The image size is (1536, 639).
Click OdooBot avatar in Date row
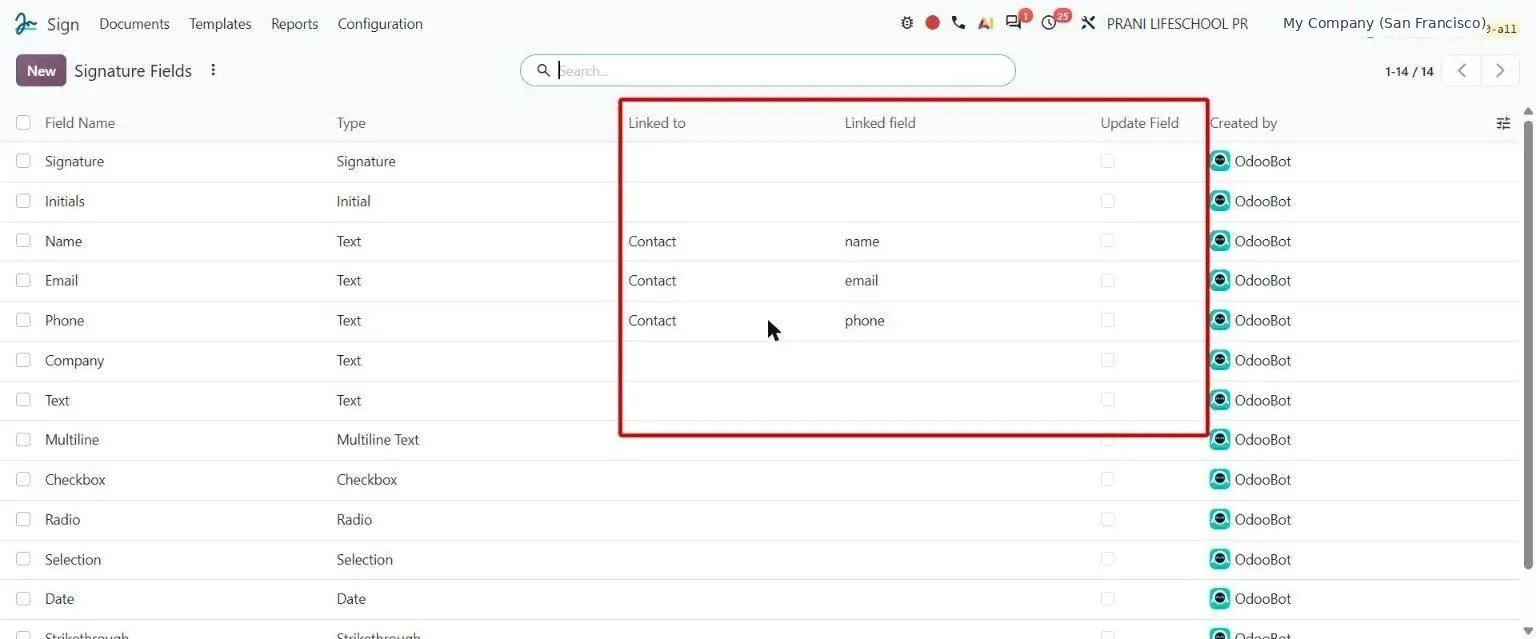point(1220,599)
